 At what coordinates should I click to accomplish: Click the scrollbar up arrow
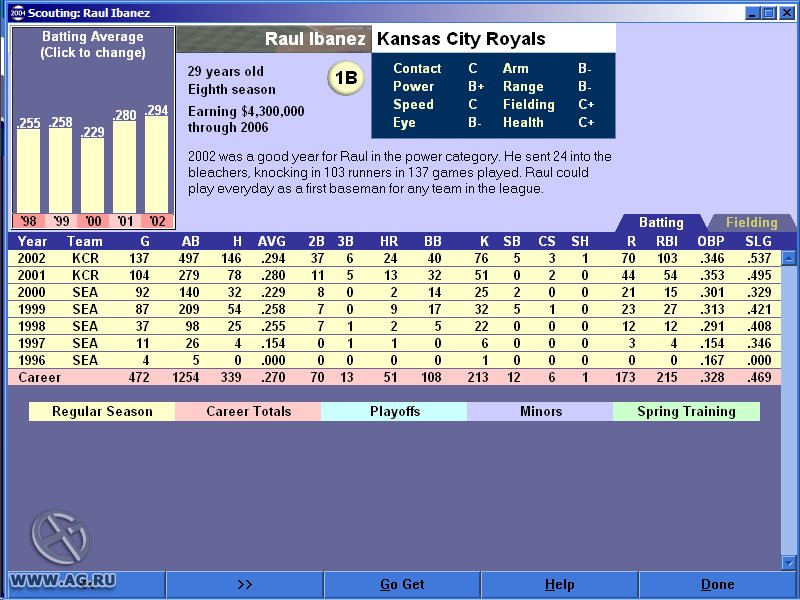pos(789,258)
